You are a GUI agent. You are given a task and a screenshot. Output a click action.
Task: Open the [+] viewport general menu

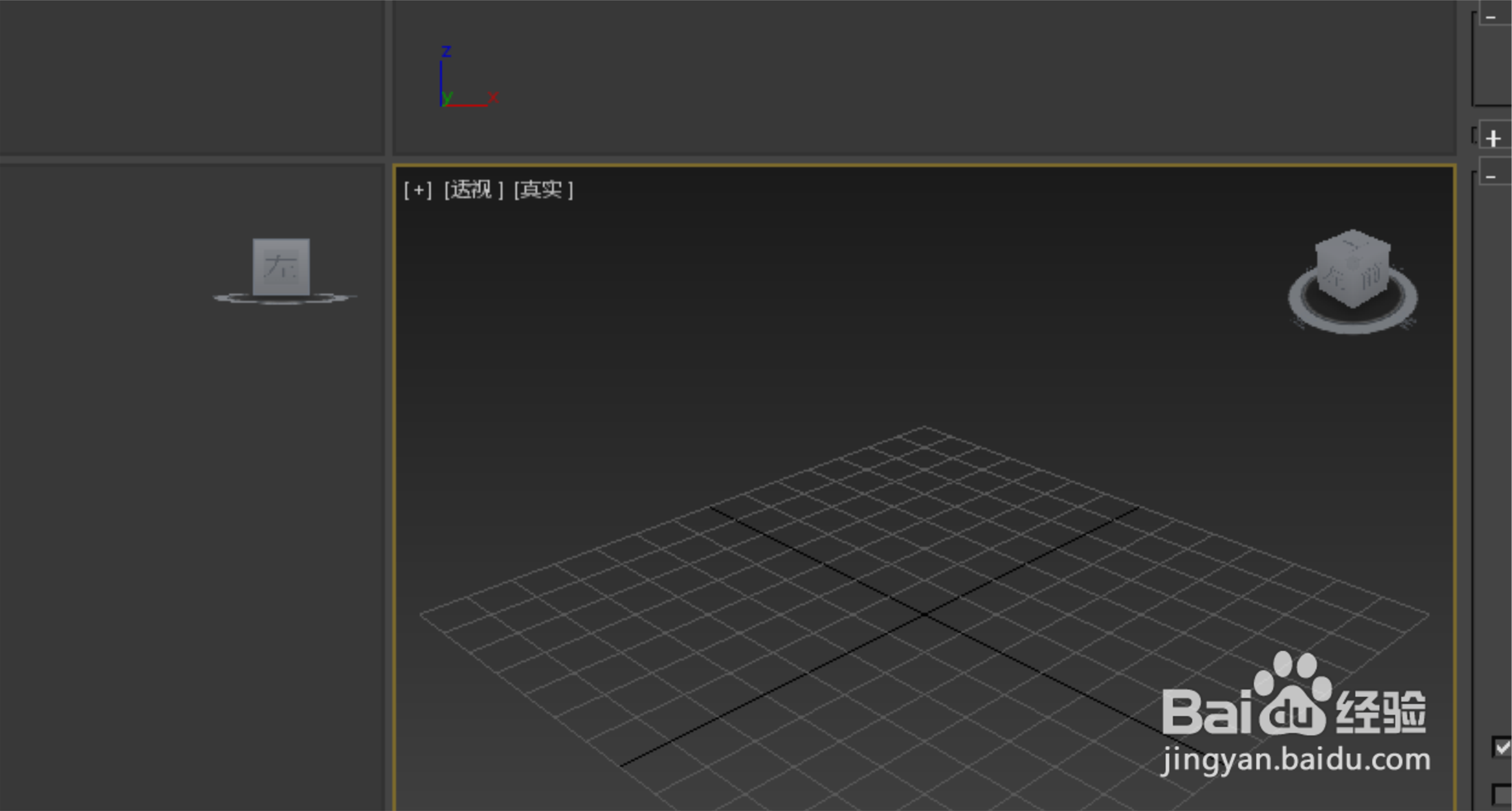[418, 190]
